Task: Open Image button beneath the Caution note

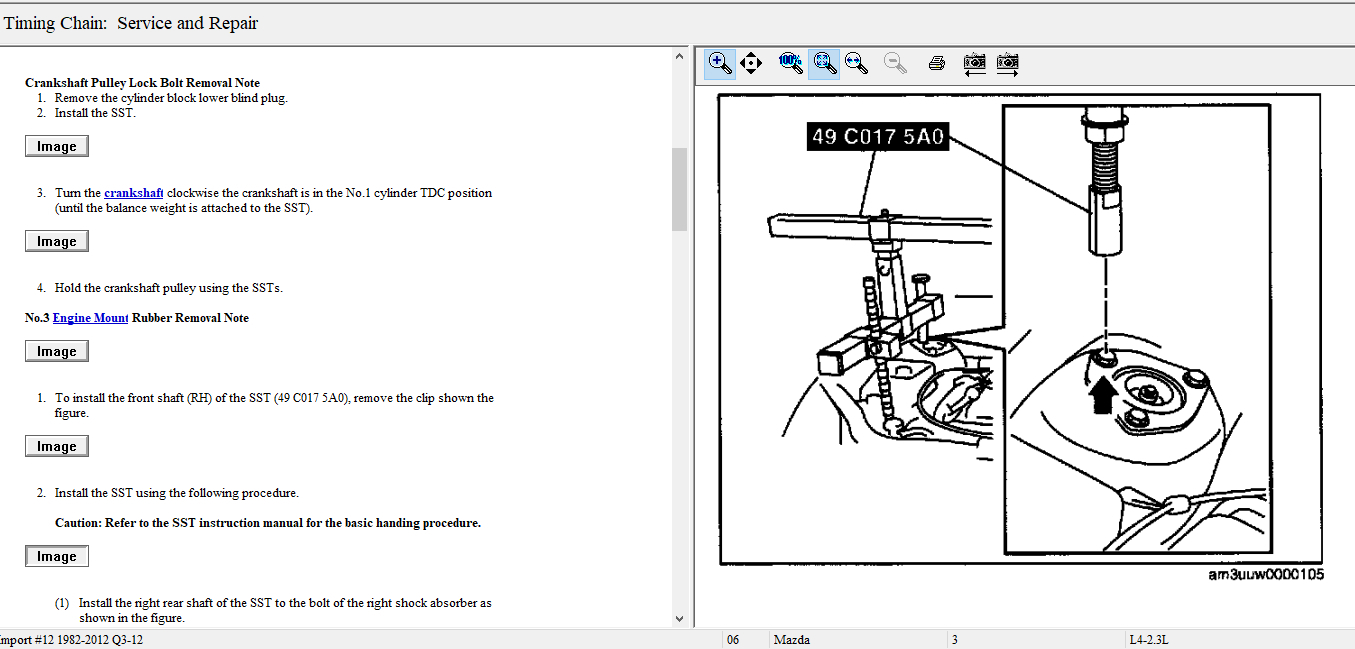Action: point(57,557)
